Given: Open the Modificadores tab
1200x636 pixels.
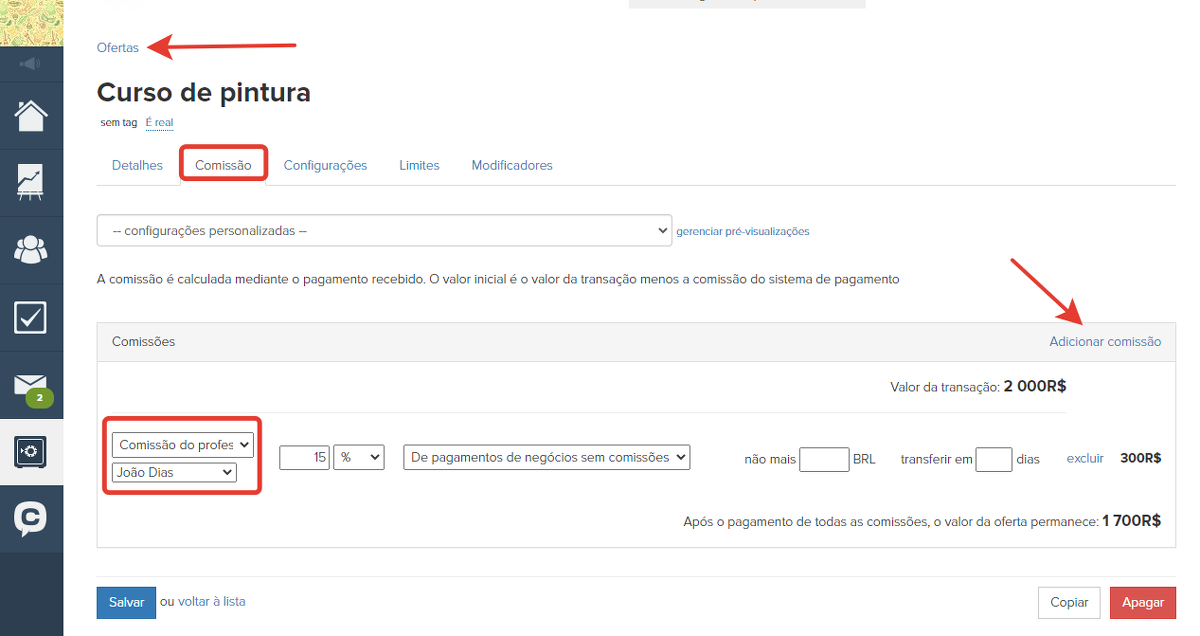Looking at the screenshot, I should pos(512,165).
